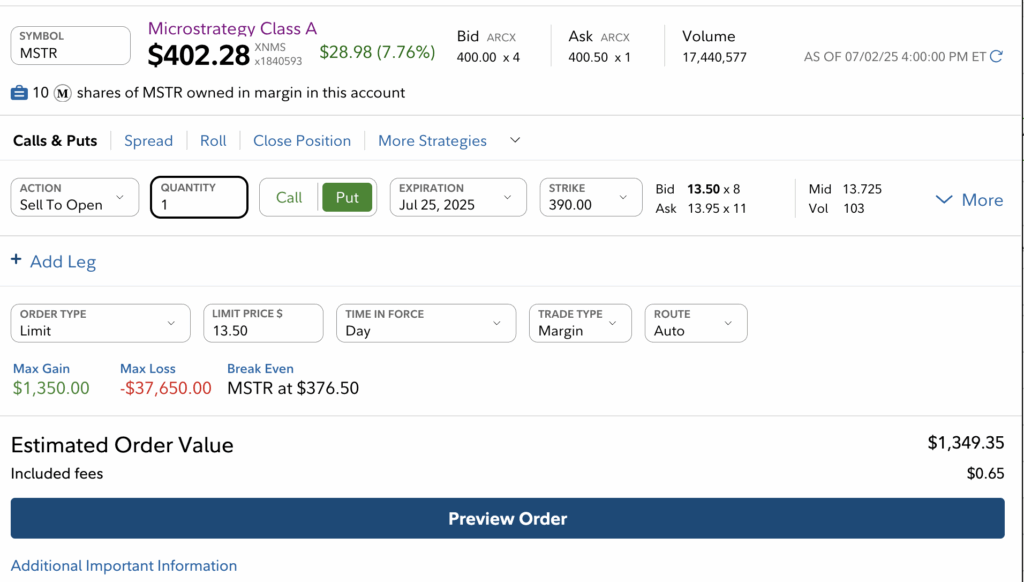Click the volume figure 17,440,577
Screen dimensions: 1024x582
(714, 57)
